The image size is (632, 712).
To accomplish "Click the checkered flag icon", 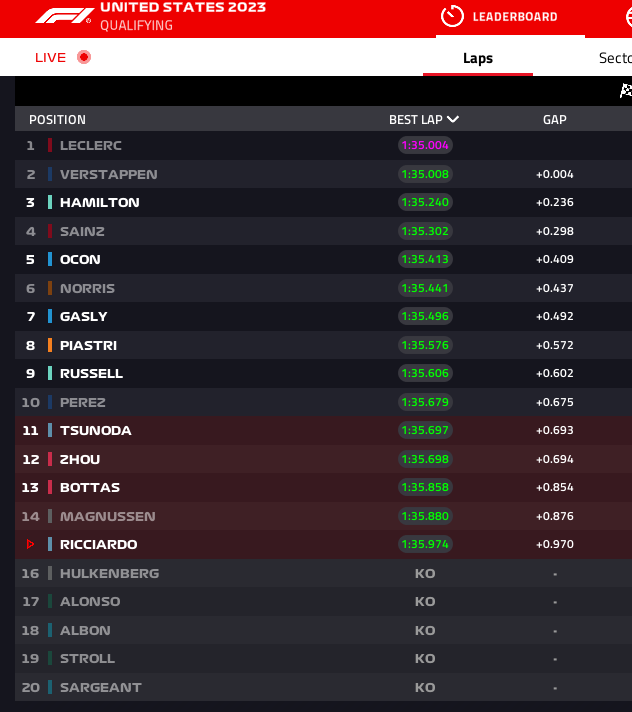I will point(626,91).
